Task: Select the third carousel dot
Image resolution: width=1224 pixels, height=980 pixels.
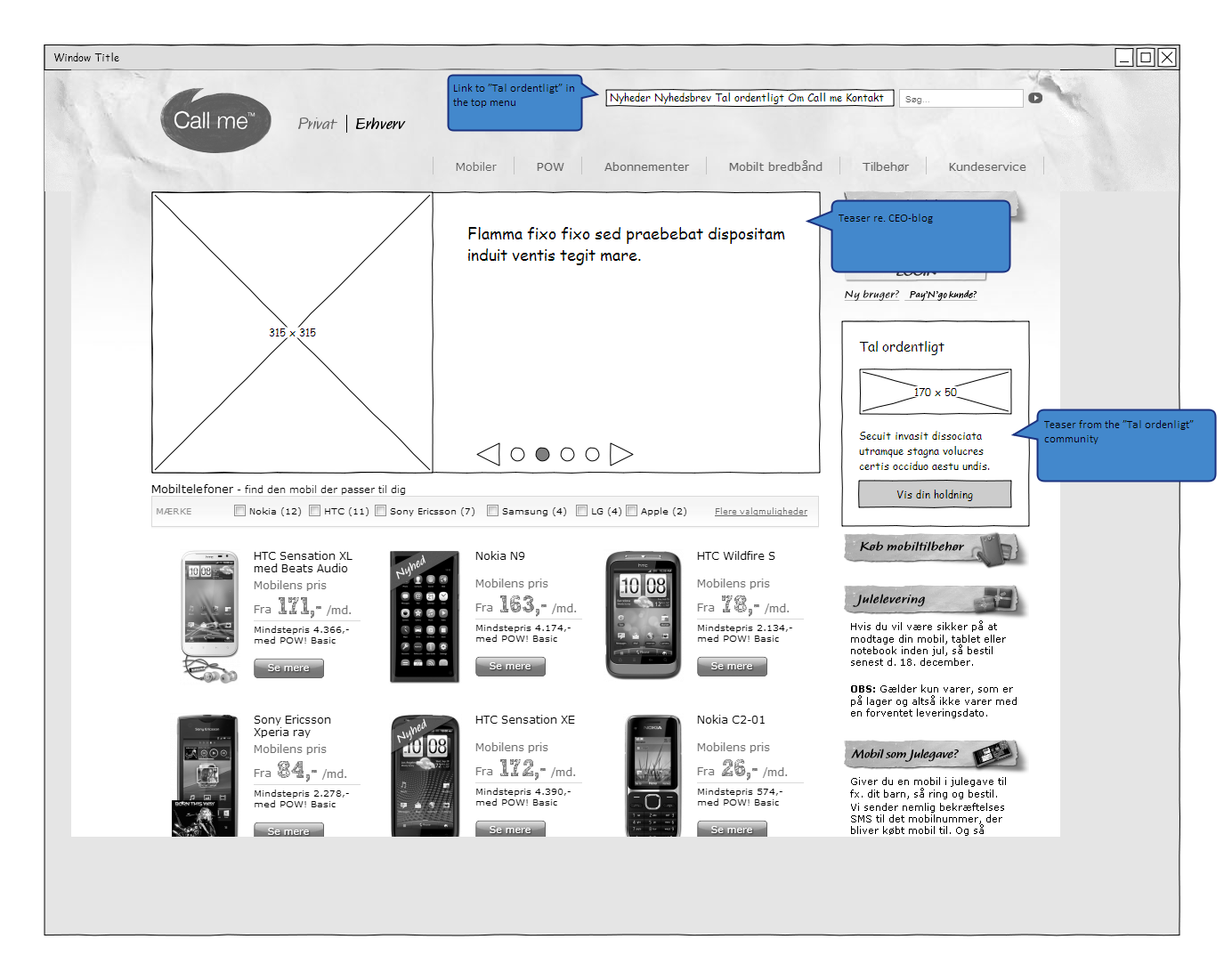Action: pos(568,454)
